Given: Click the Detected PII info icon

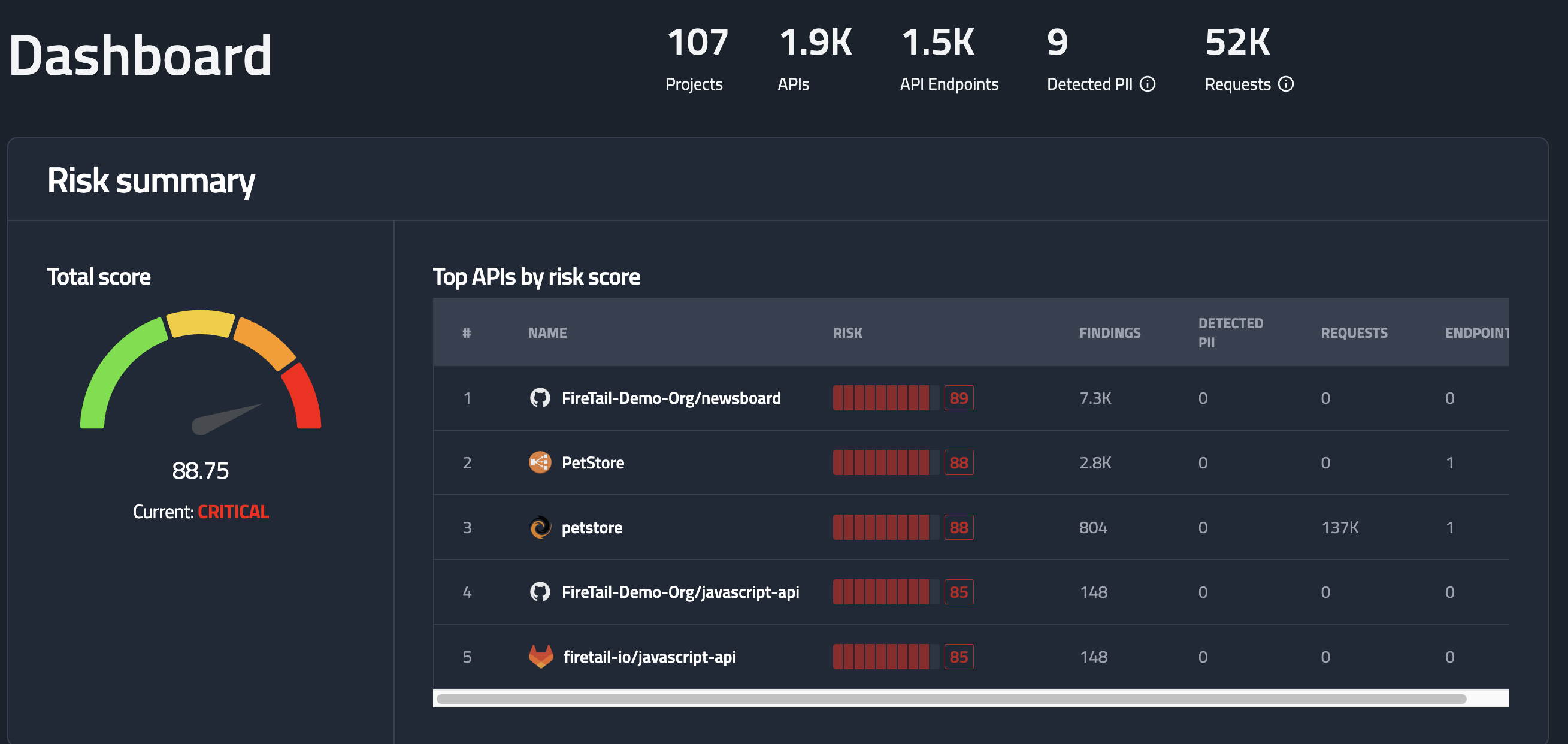Looking at the screenshot, I should coord(1147,84).
